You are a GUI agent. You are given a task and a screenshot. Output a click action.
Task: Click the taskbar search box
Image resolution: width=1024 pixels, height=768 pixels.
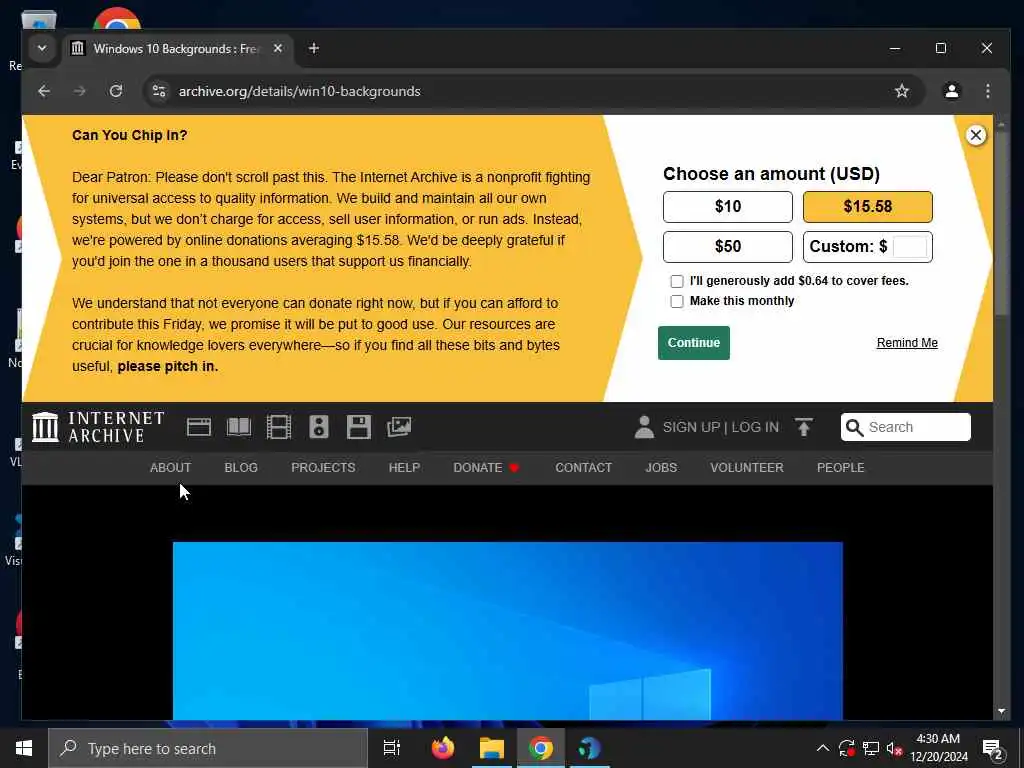click(208, 748)
